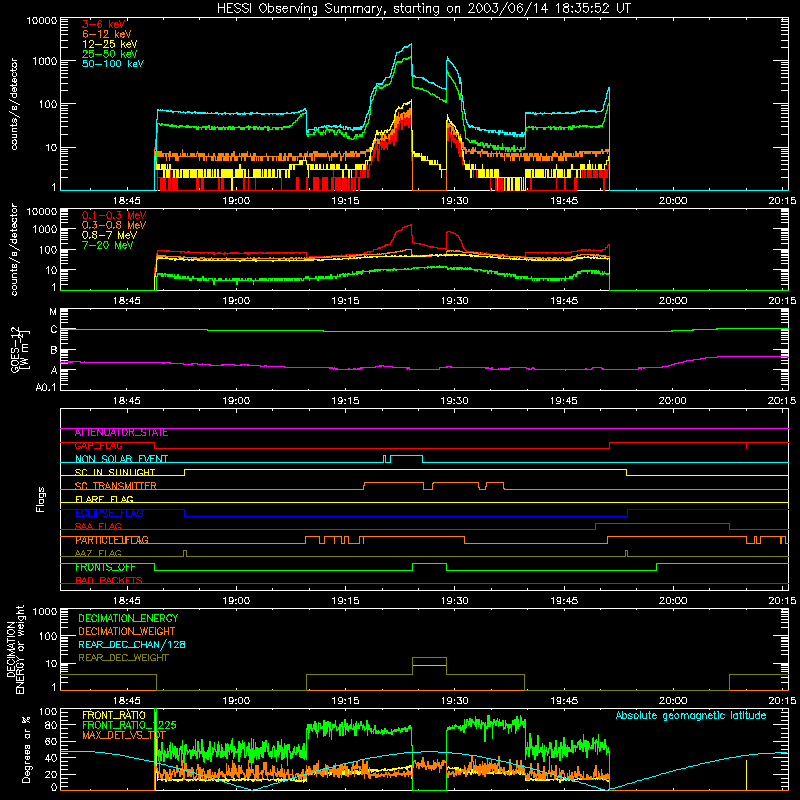This screenshot has width=800, height=800.
Task: Click the 18:45 time label under the Flags panel
Action: tap(127, 601)
